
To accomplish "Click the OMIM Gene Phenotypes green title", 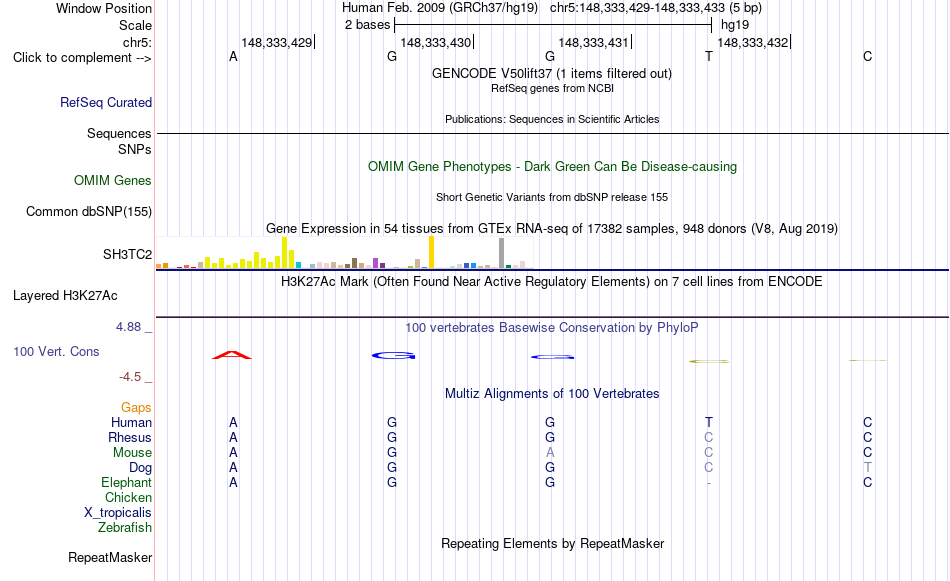I will click(553, 167).
